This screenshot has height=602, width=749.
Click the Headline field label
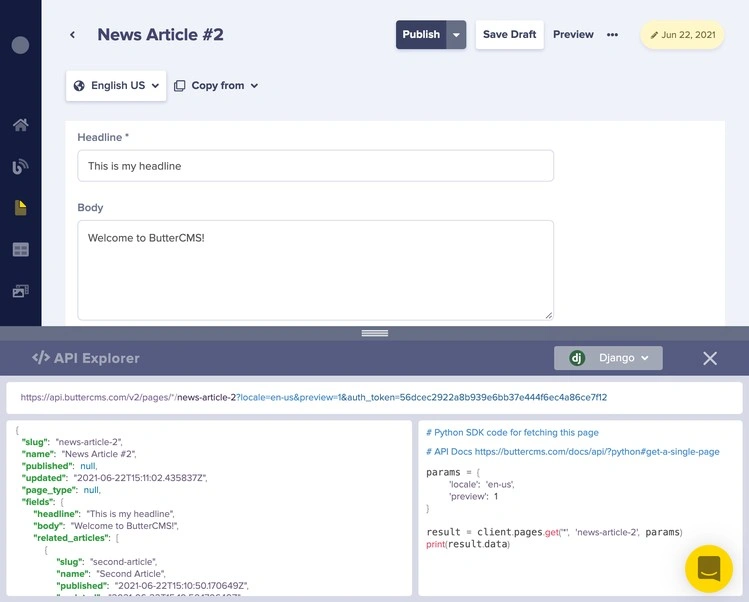point(103,137)
